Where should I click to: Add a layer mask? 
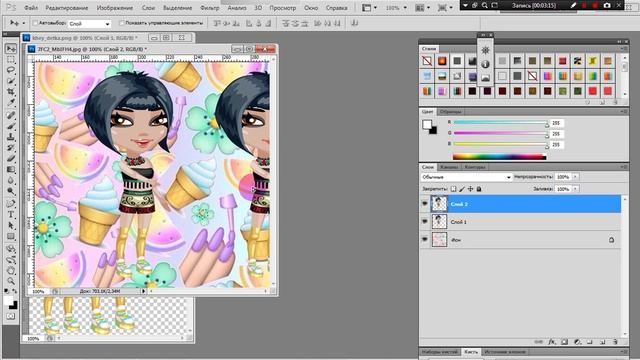tap(564, 342)
